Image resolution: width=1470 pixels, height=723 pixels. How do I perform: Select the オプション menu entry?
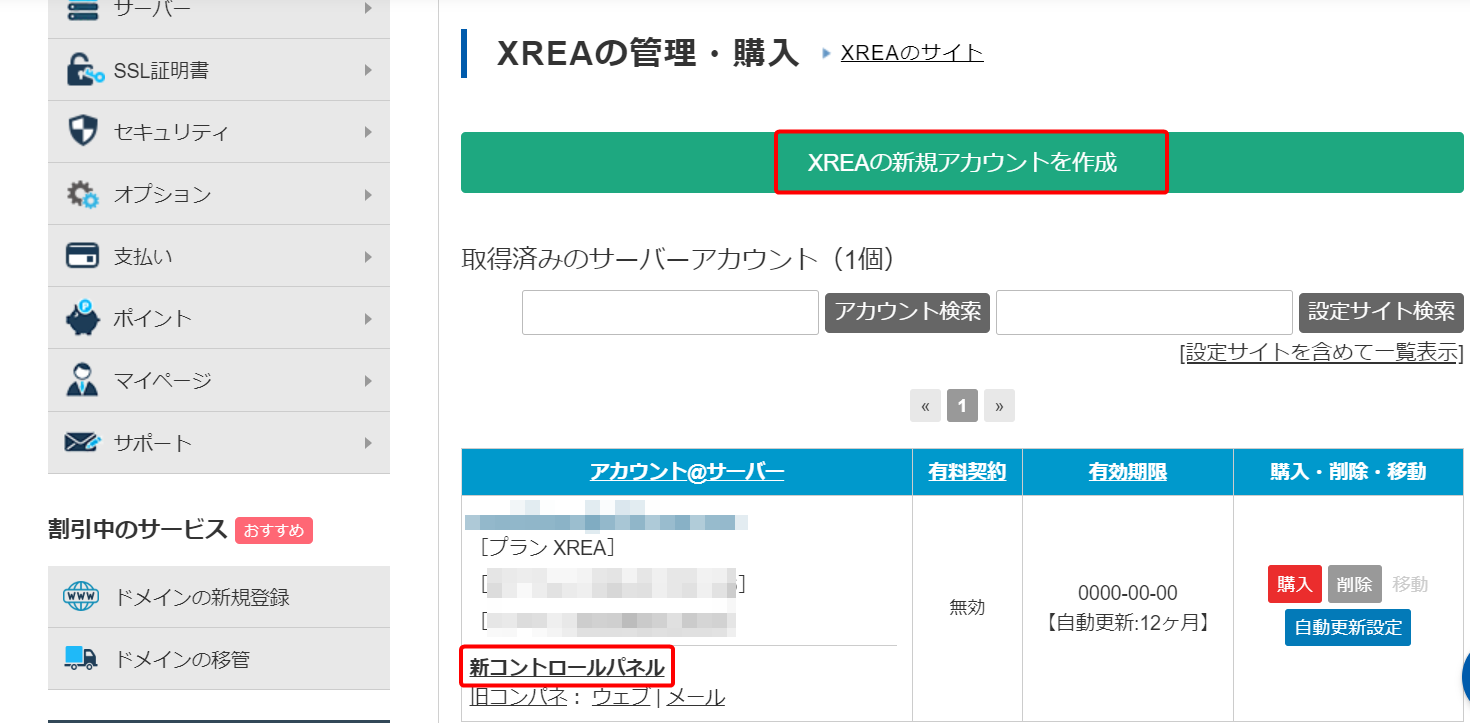tap(165, 193)
